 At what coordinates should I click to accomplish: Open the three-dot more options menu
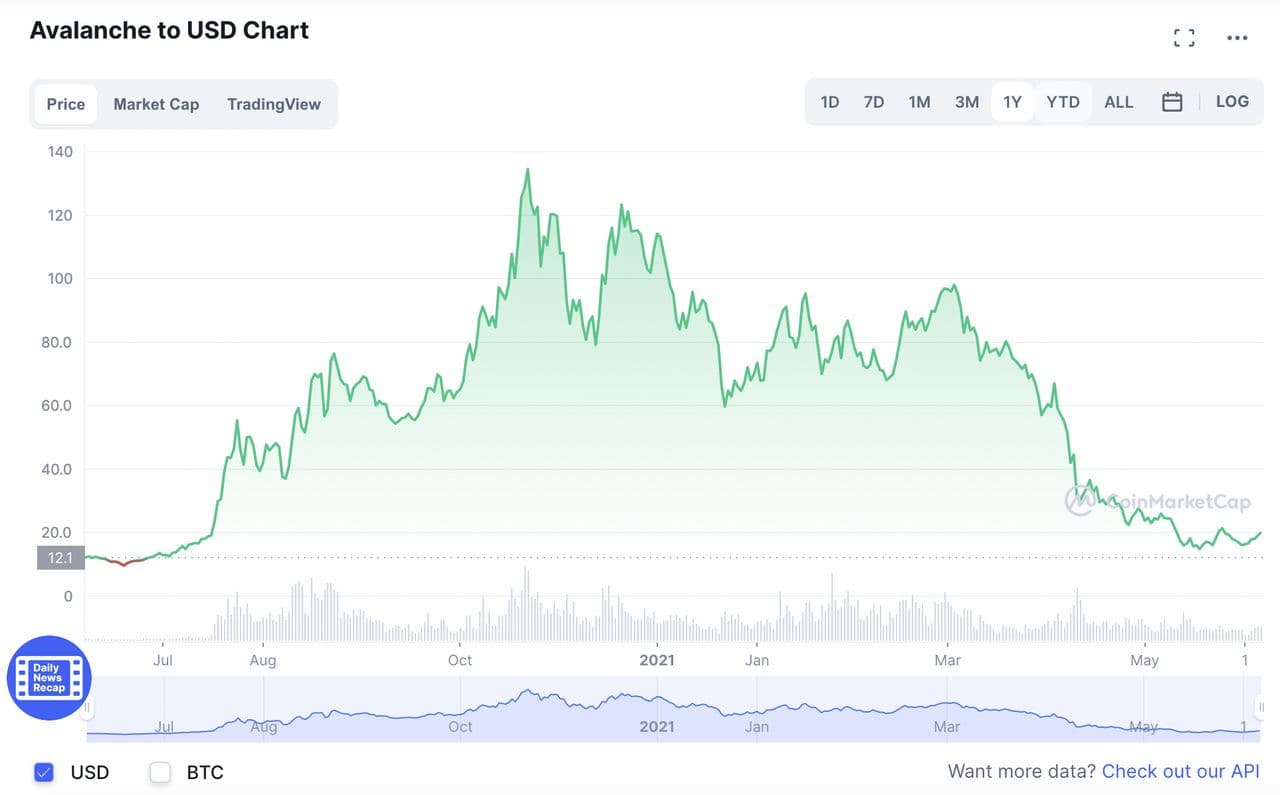pyautogui.click(x=1237, y=38)
